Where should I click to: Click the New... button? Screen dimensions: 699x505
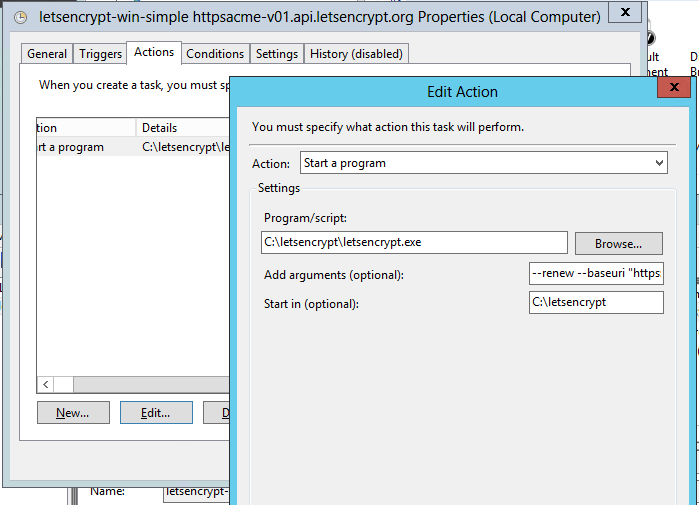click(73, 413)
